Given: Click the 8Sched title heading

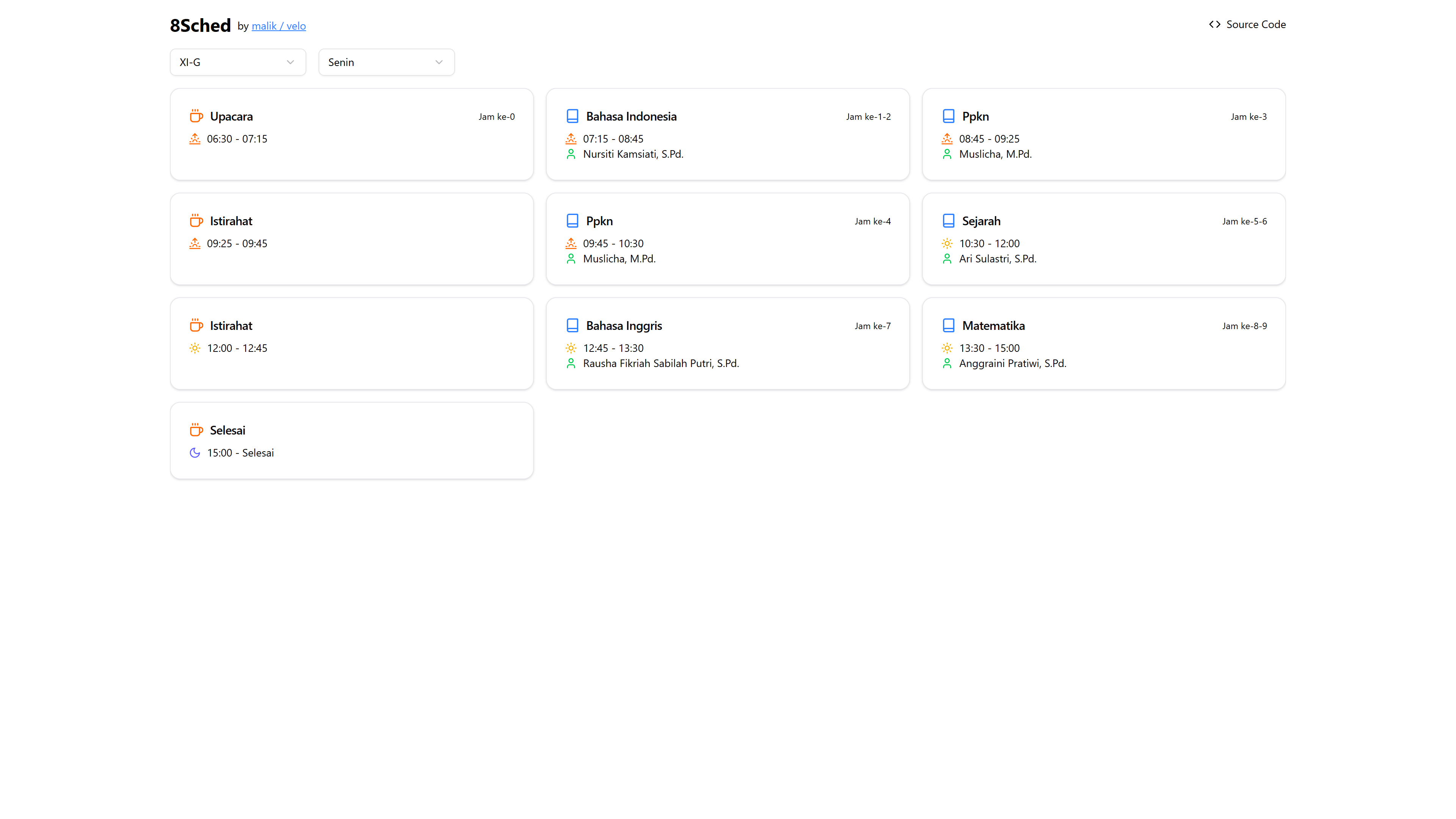Looking at the screenshot, I should [x=201, y=25].
